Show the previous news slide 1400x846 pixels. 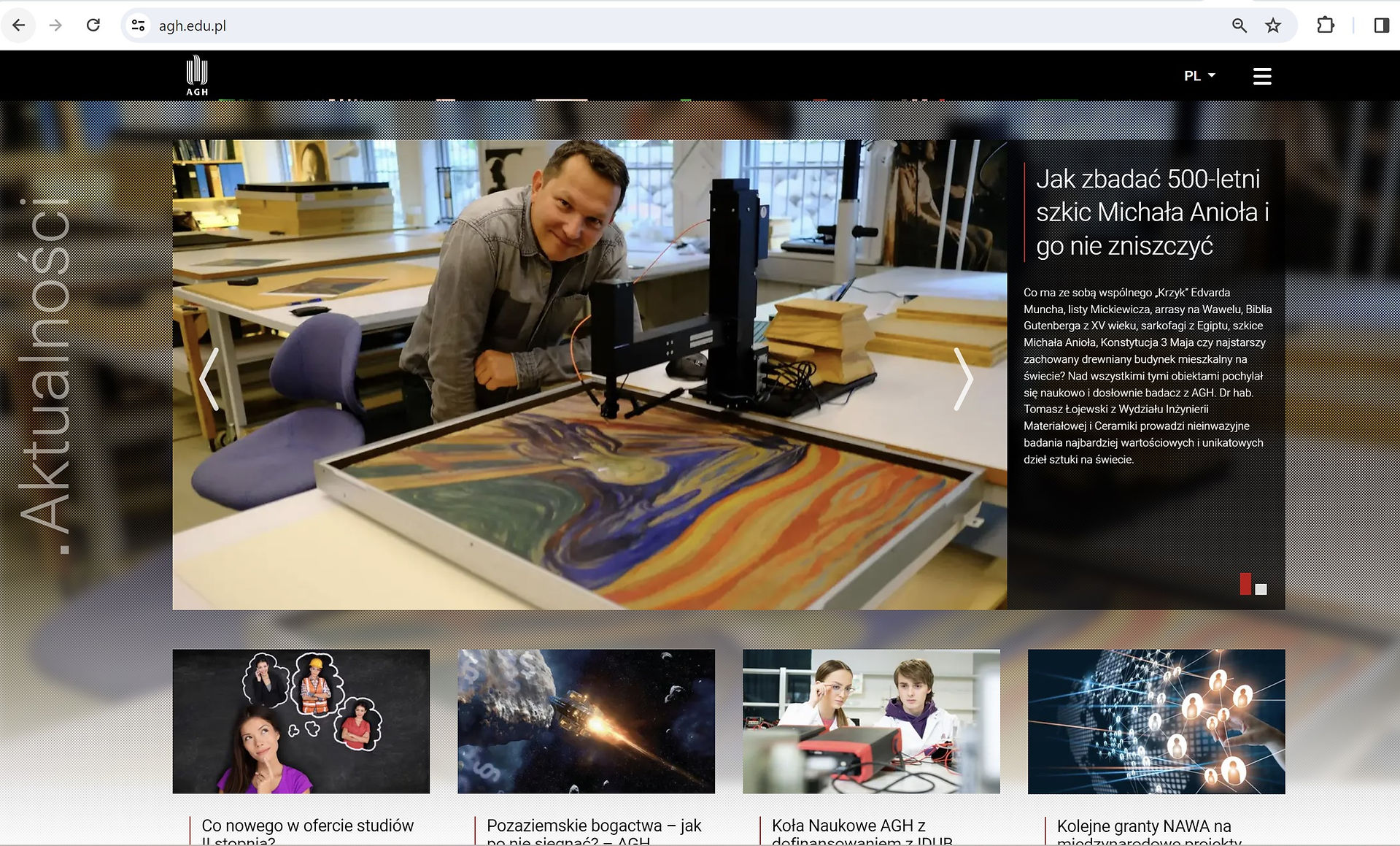(209, 379)
